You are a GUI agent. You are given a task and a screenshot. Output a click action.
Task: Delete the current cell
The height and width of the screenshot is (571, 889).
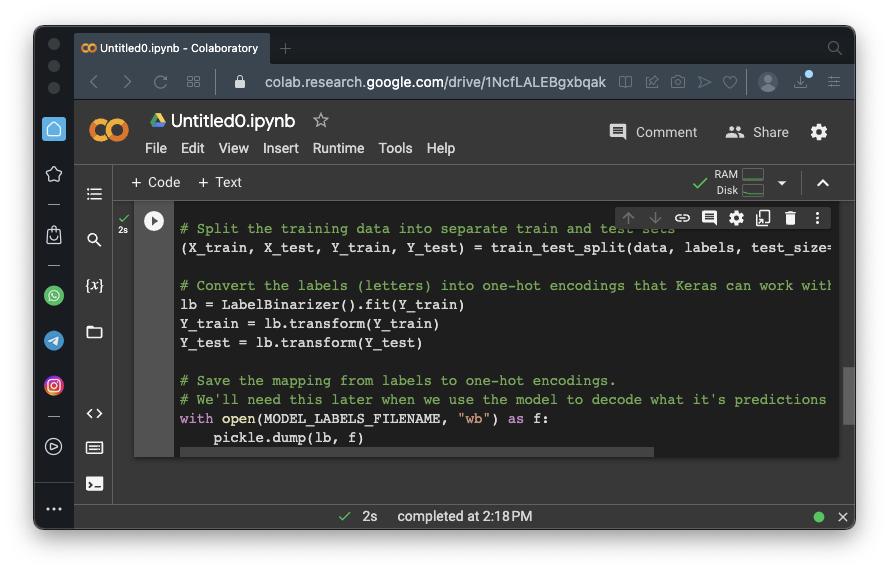[790, 218]
